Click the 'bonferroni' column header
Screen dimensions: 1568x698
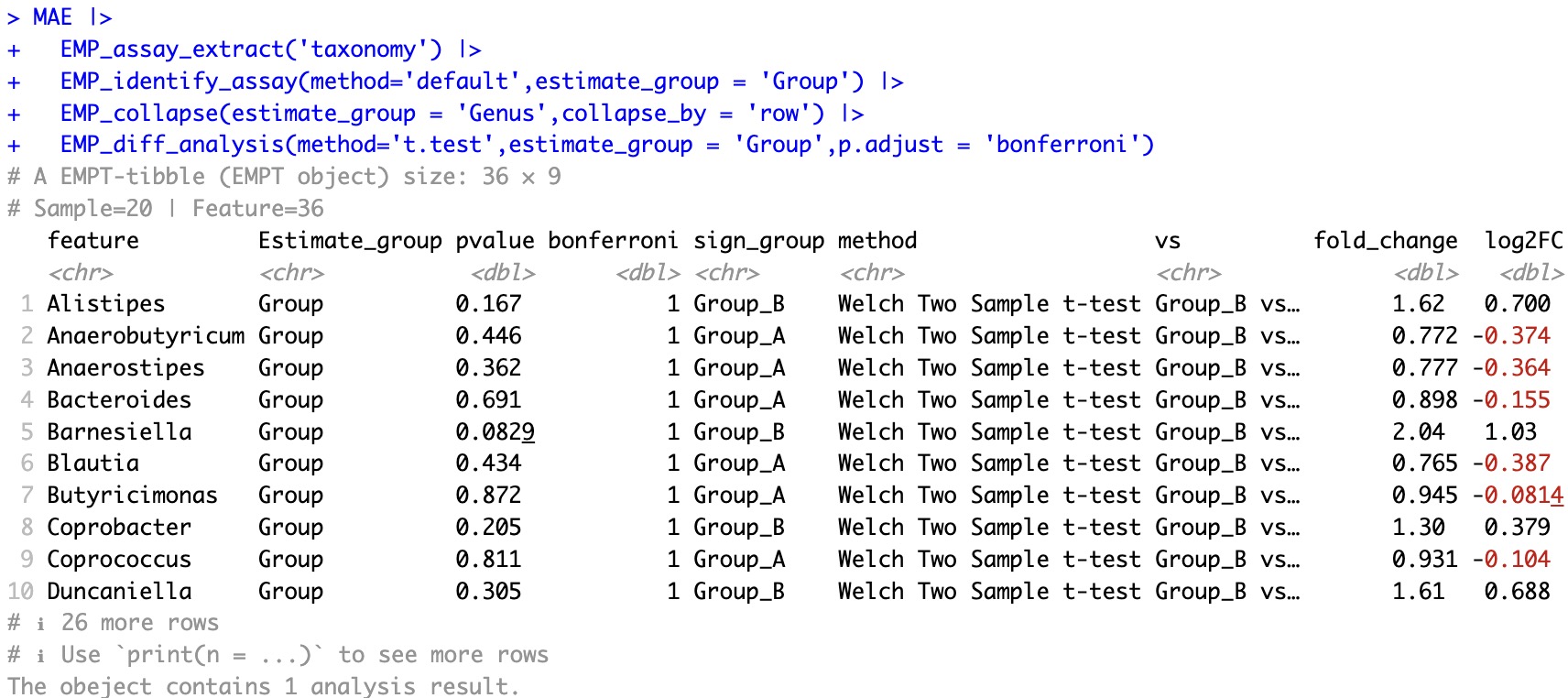(613, 241)
